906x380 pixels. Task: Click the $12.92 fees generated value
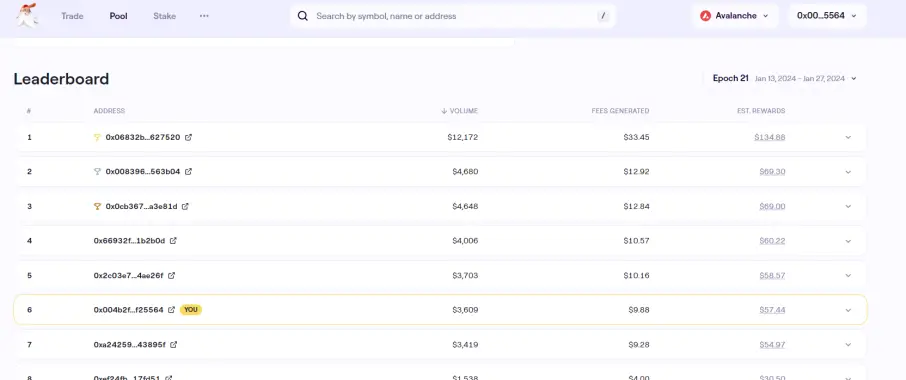point(636,172)
